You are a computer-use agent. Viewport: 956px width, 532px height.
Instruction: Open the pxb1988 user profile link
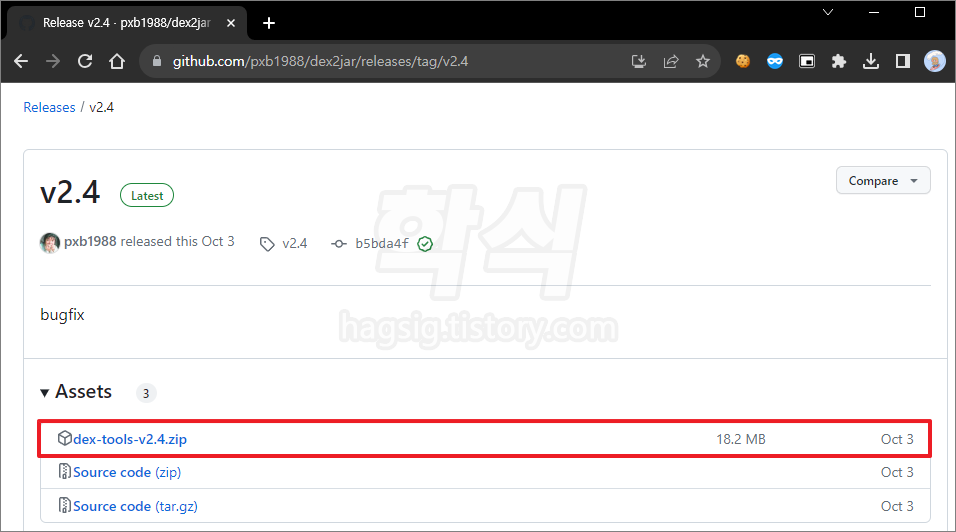(90, 241)
